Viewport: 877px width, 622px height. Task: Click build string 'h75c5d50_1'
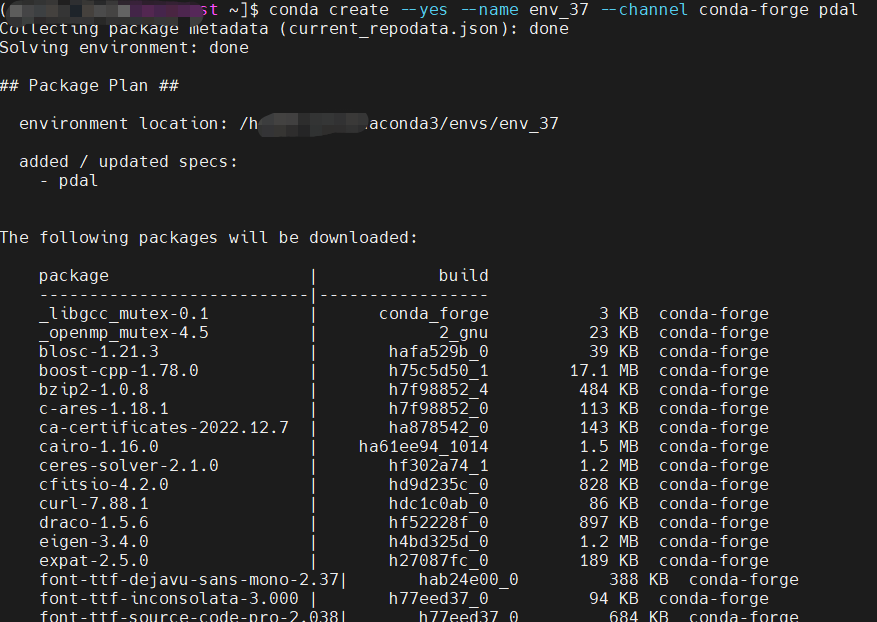tap(438, 371)
